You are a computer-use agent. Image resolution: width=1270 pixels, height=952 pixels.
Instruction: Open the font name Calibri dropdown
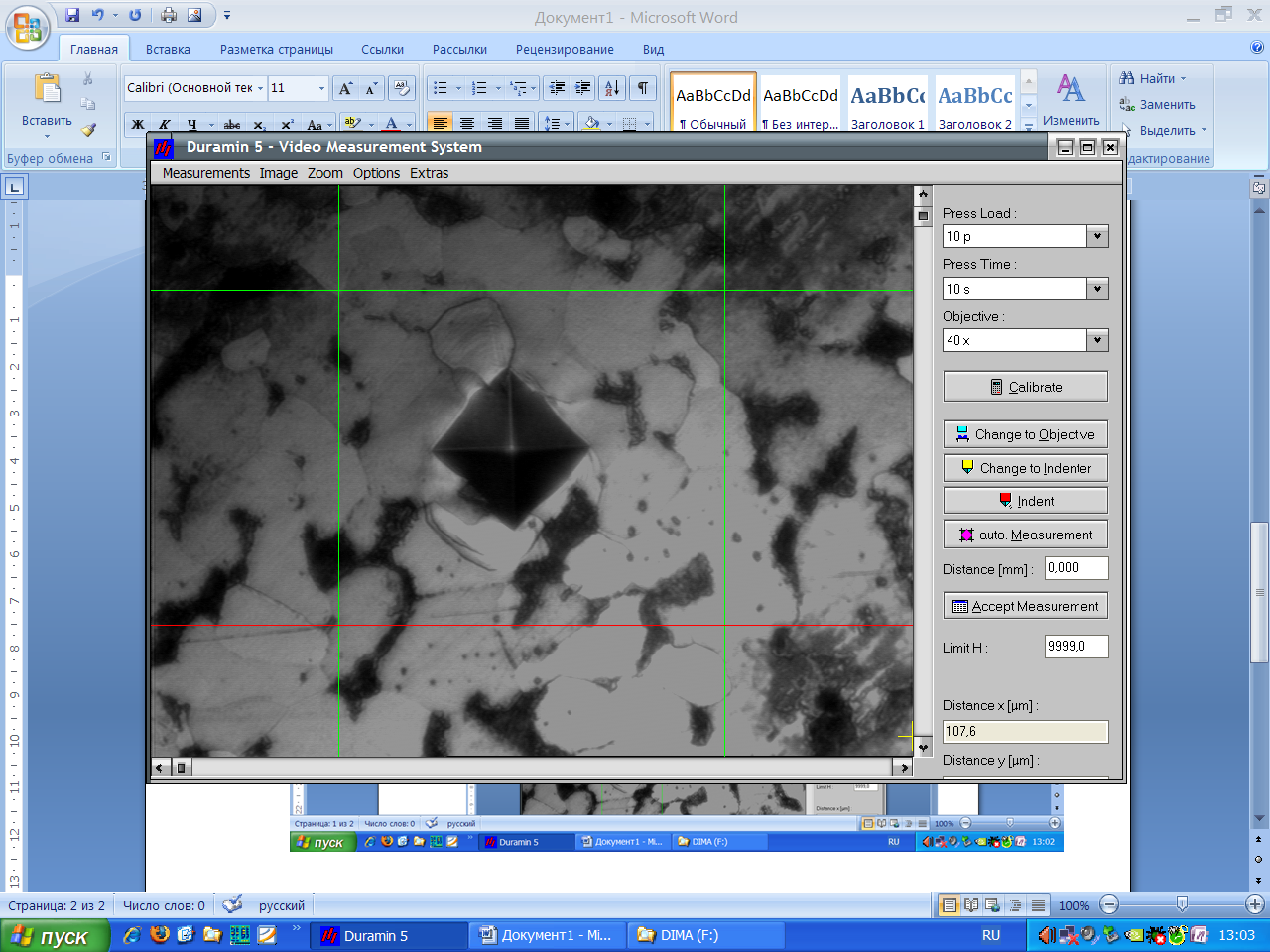coord(261,88)
